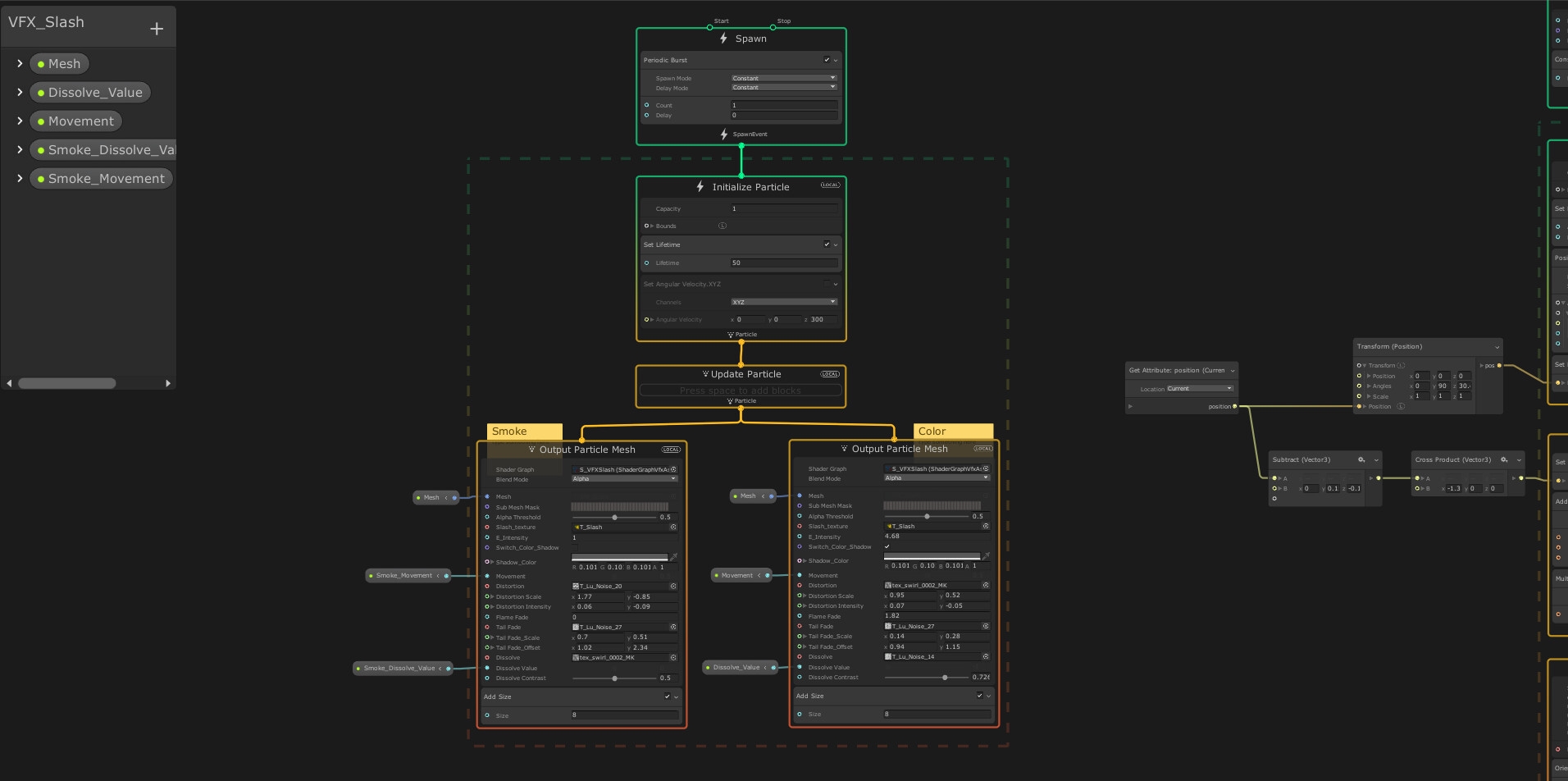This screenshot has width=1568, height=781.
Task: Toggle Switch_Color_Shadow checkbox in Smoke output
Action: (x=575, y=547)
